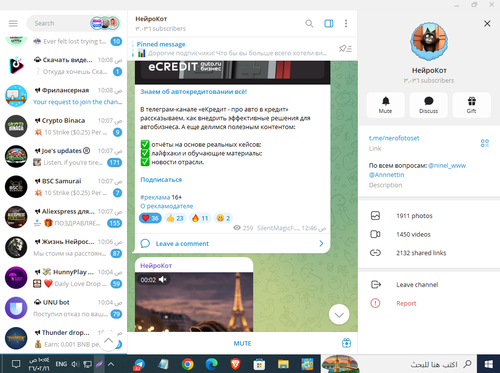Click the leave channel exit icon

[376, 285]
